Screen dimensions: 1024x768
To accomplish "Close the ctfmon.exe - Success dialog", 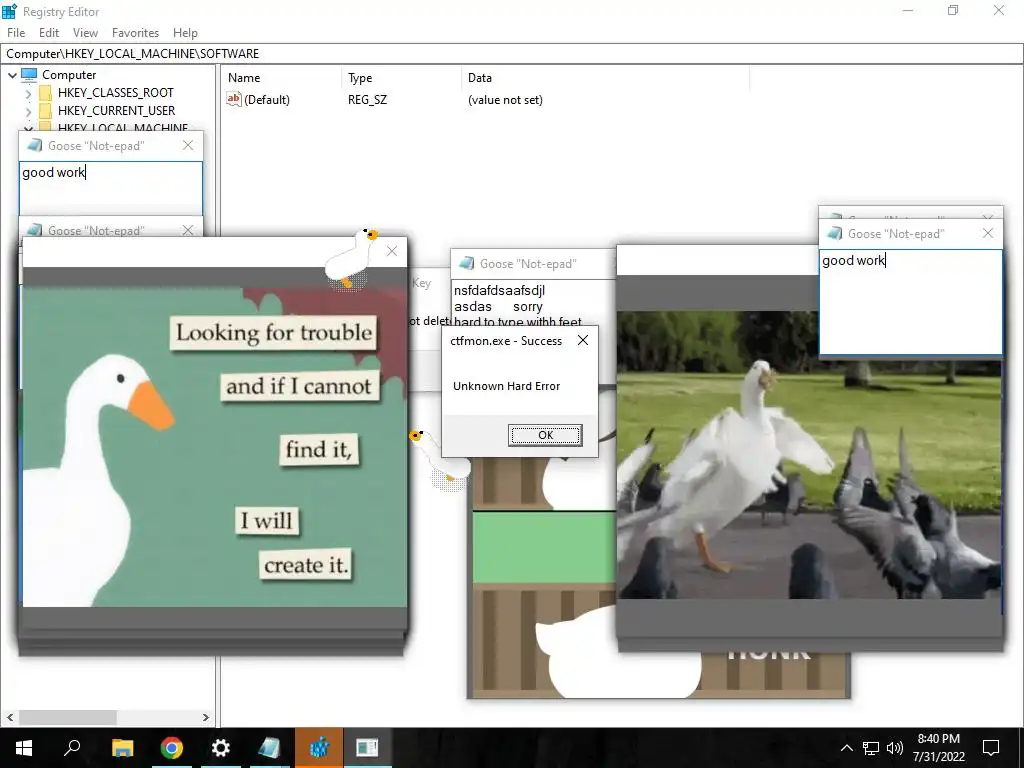I will (583, 340).
